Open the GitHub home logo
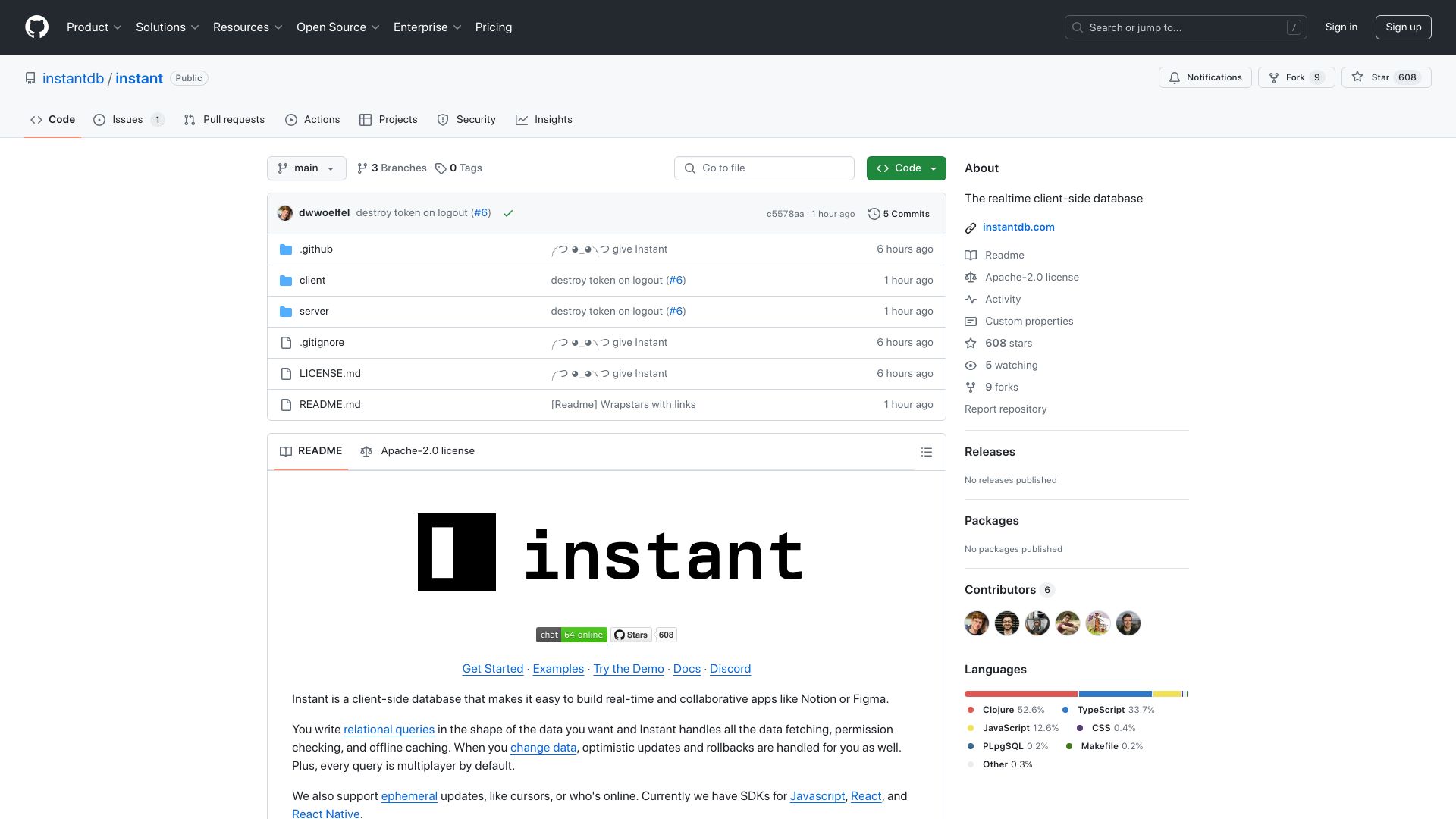The width and height of the screenshot is (1456, 819). [x=36, y=27]
